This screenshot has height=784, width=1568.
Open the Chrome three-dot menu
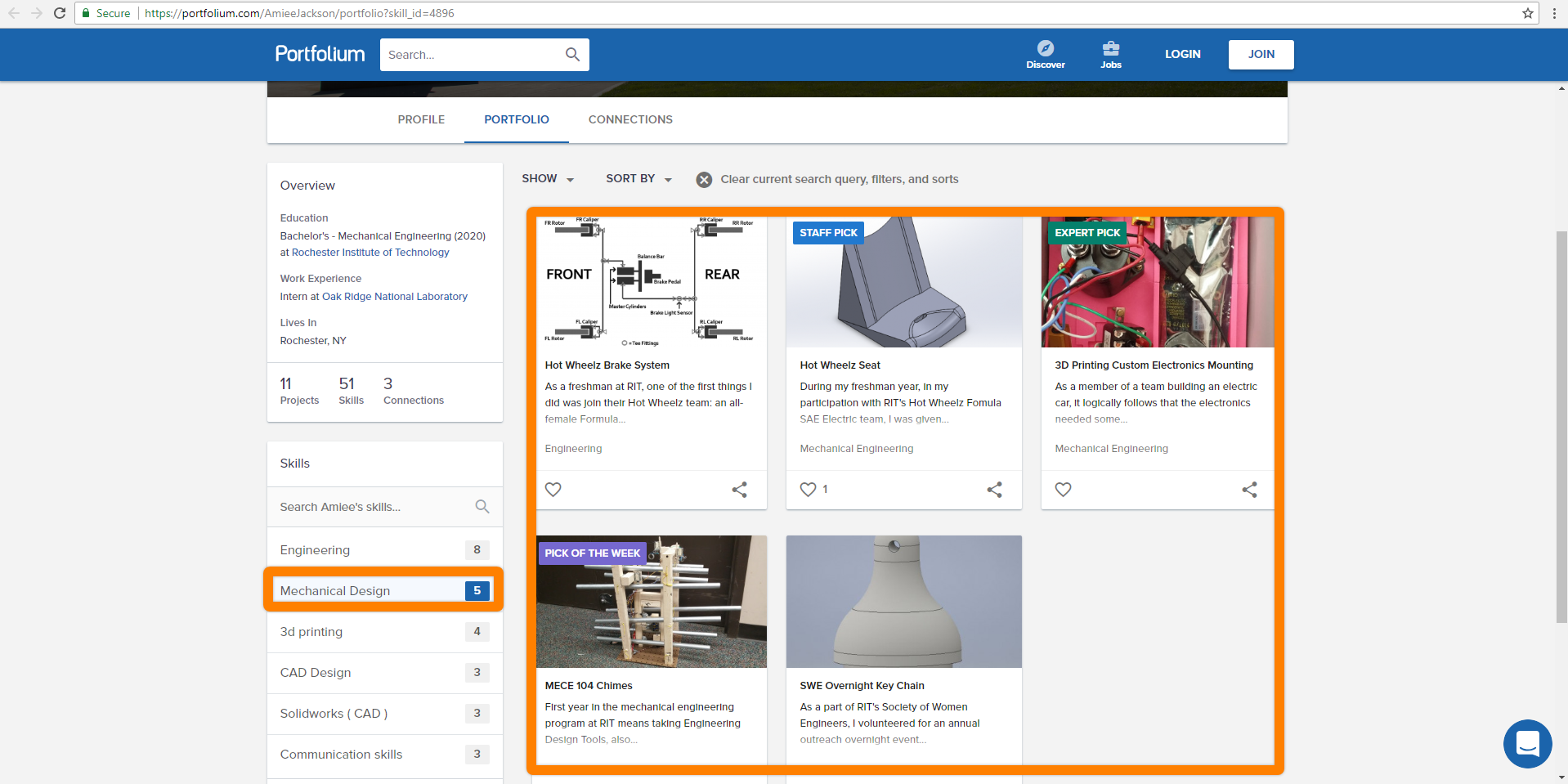[x=1554, y=13]
